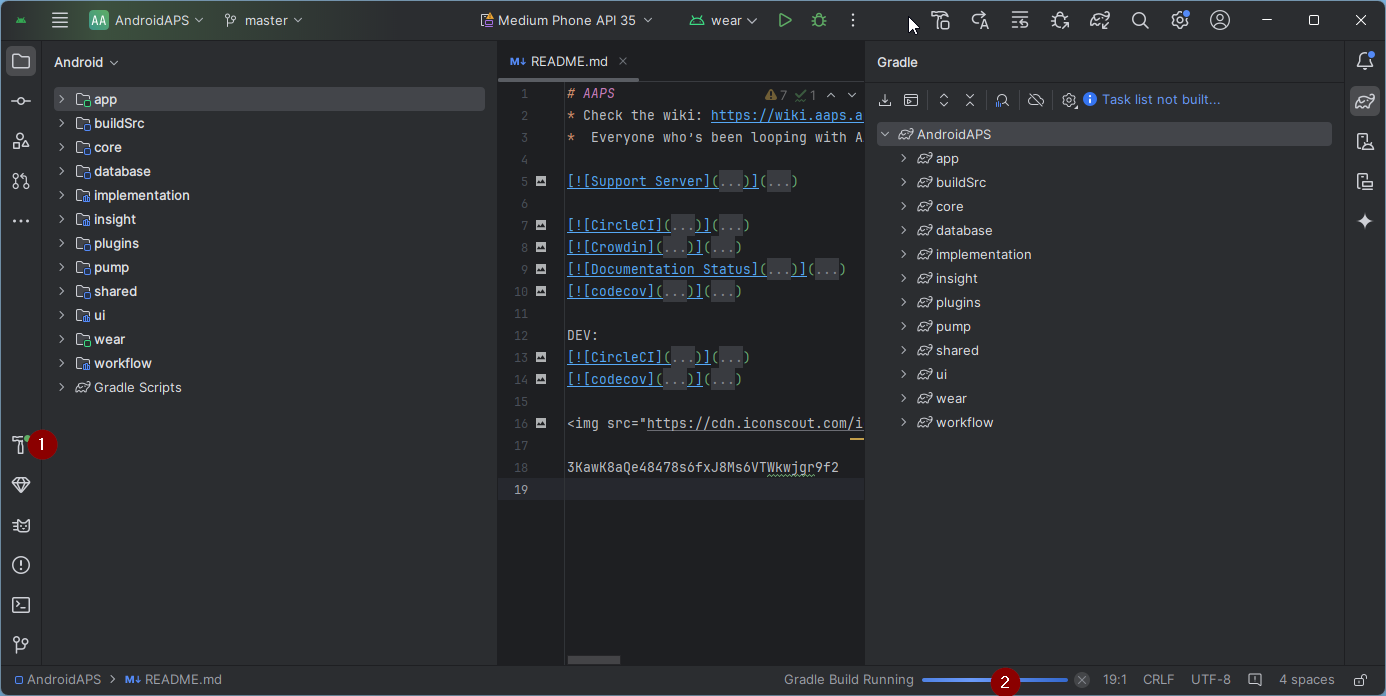Open the Problems tool window
1386x696 pixels.
click(21, 565)
